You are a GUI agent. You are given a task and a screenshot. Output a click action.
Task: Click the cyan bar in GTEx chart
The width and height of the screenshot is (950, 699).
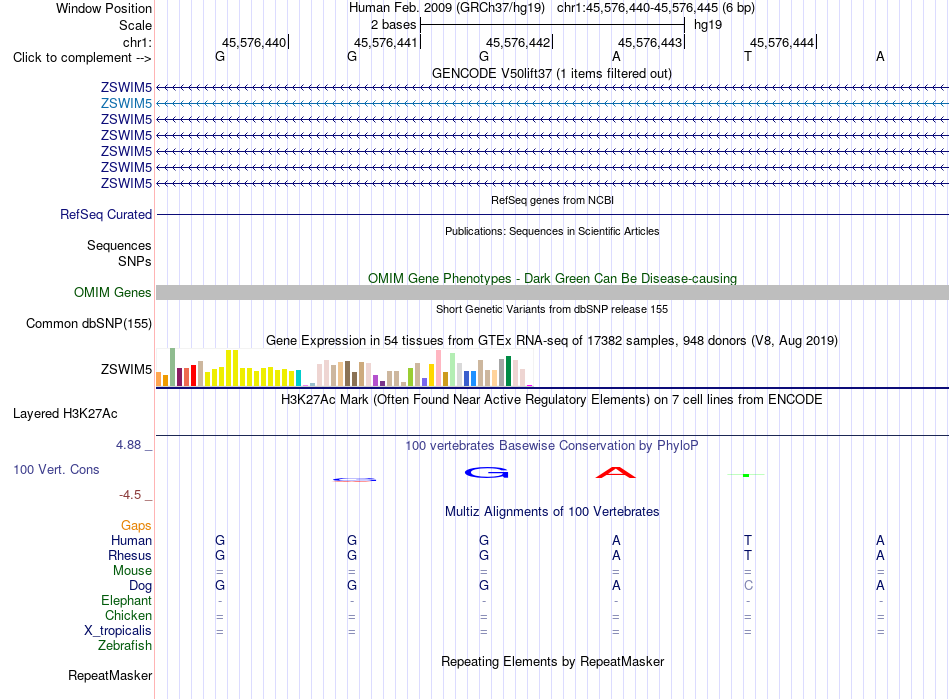tap(298, 379)
